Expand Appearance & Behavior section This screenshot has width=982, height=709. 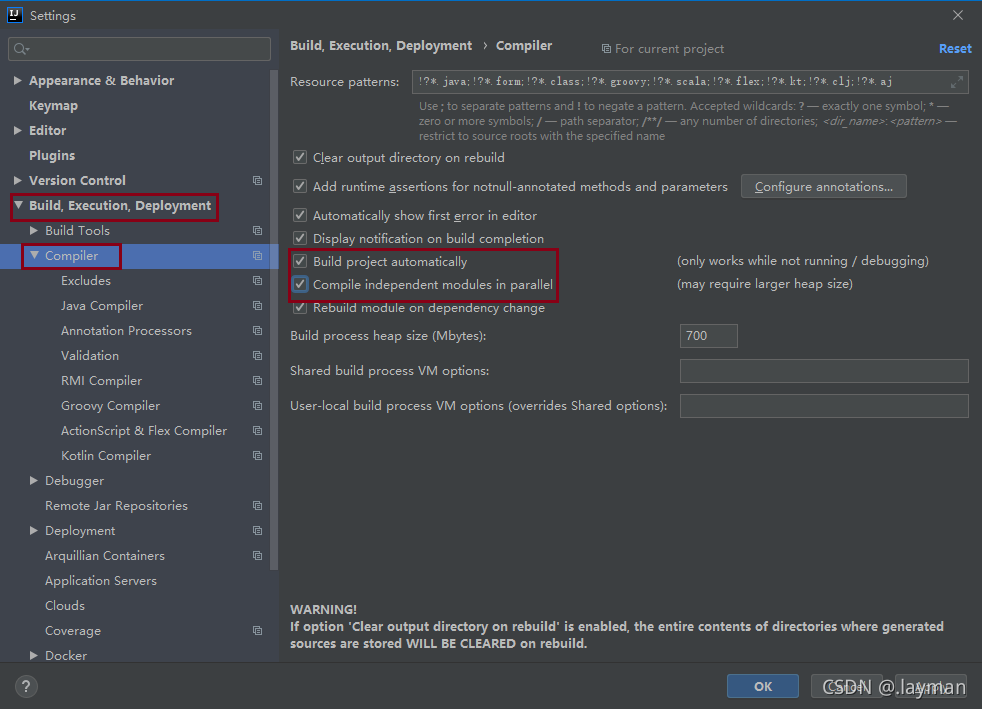(18, 80)
